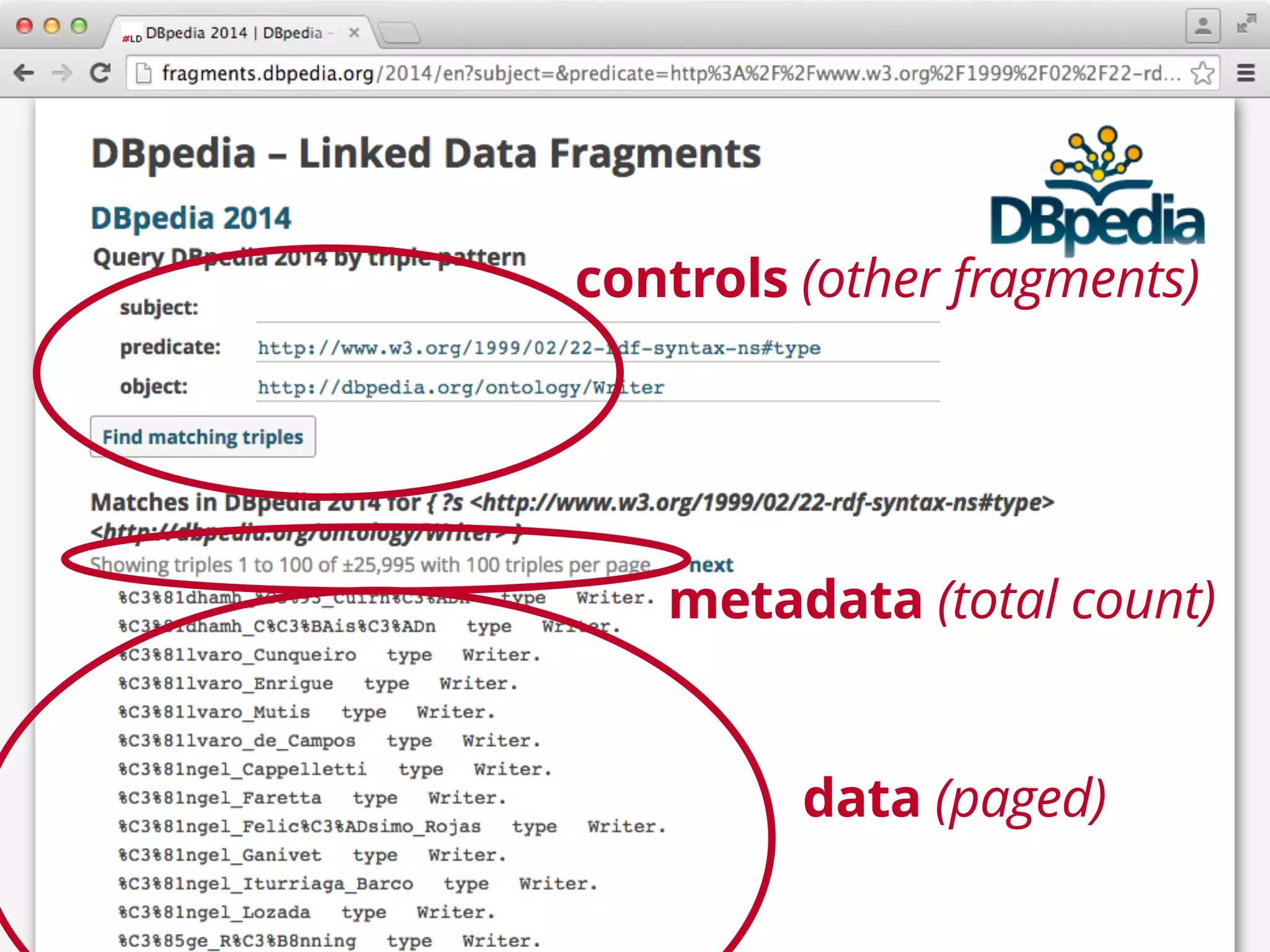Image resolution: width=1270 pixels, height=952 pixels.
Task: Open the %C3%81ngel_Faretta subject link
Action: coord(220,798)
